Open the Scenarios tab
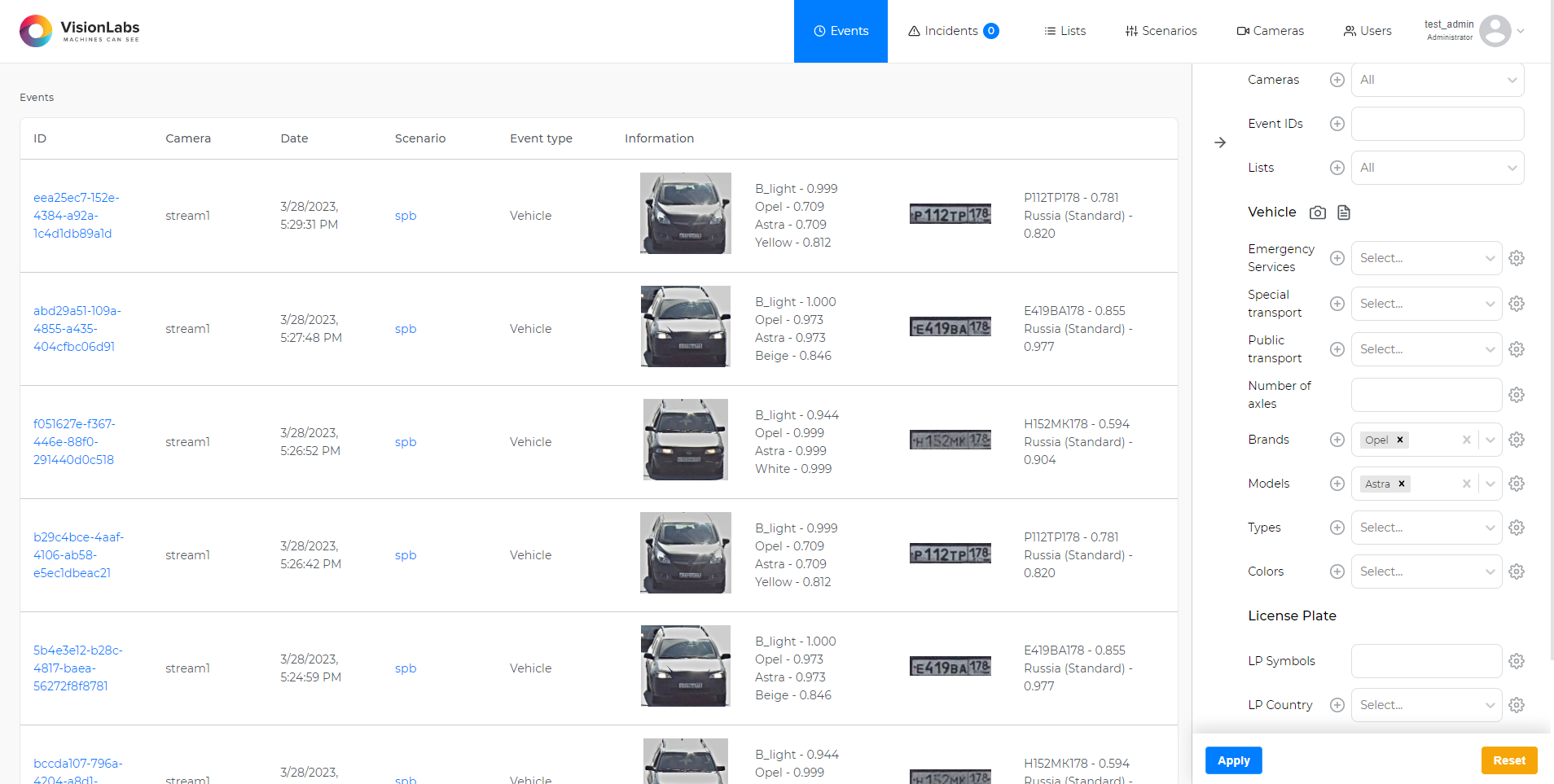The height and width of the screenshot is (784, 1554). pyautogui.click(x=1161, y=31)
